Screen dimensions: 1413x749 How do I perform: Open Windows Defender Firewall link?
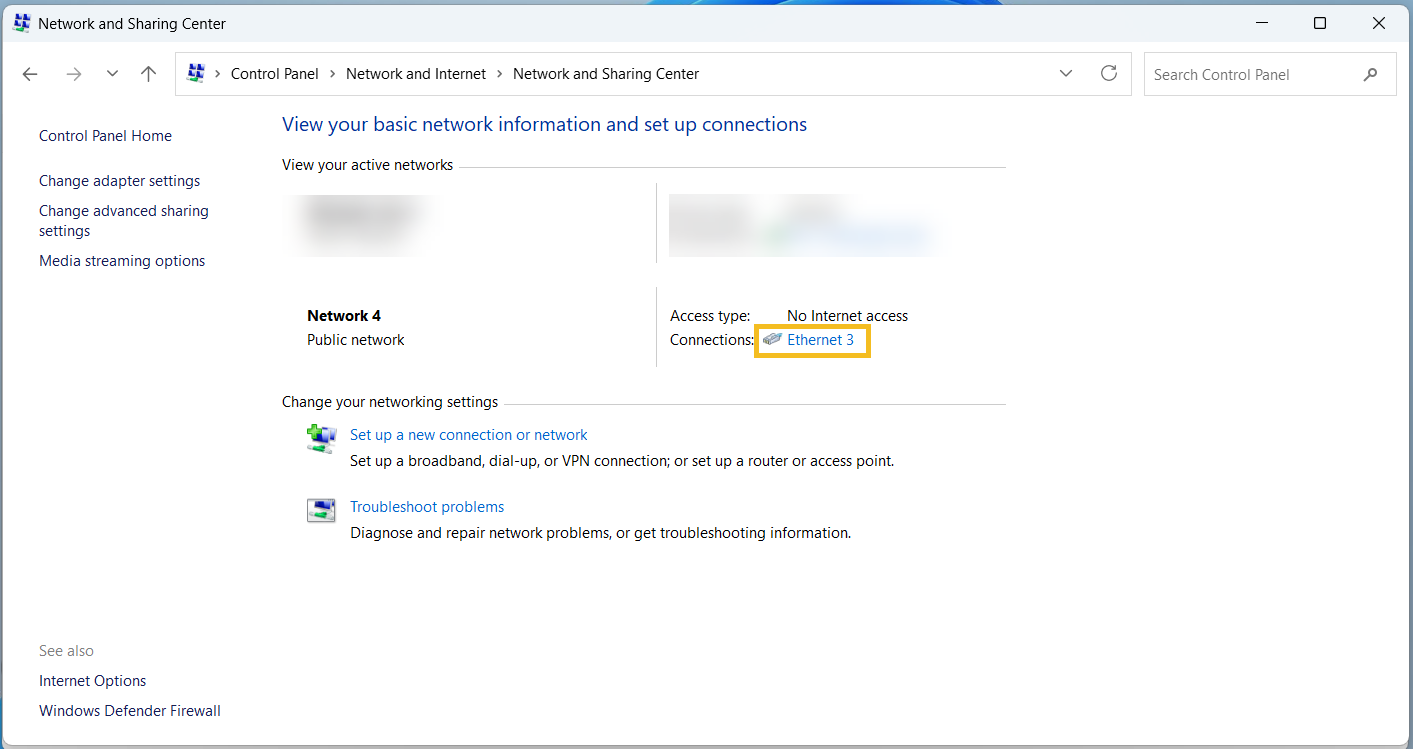point(130,711)
